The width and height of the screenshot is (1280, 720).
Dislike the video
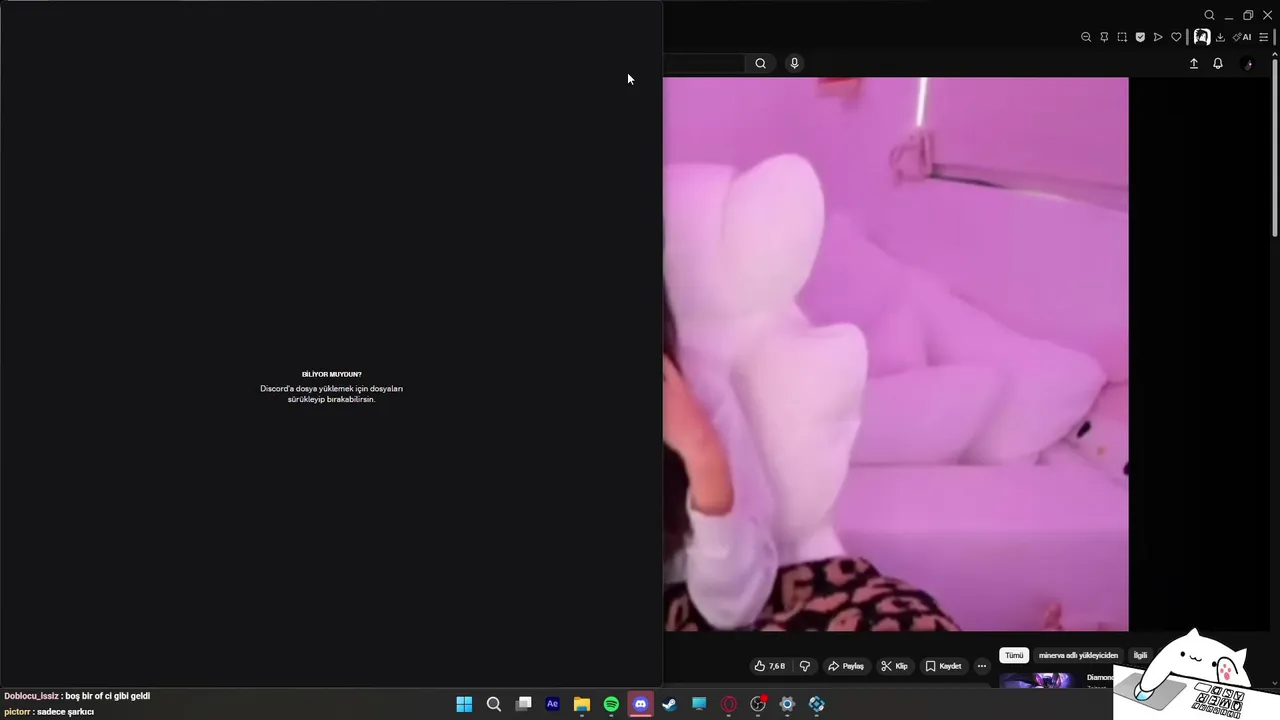pos(805,666)
